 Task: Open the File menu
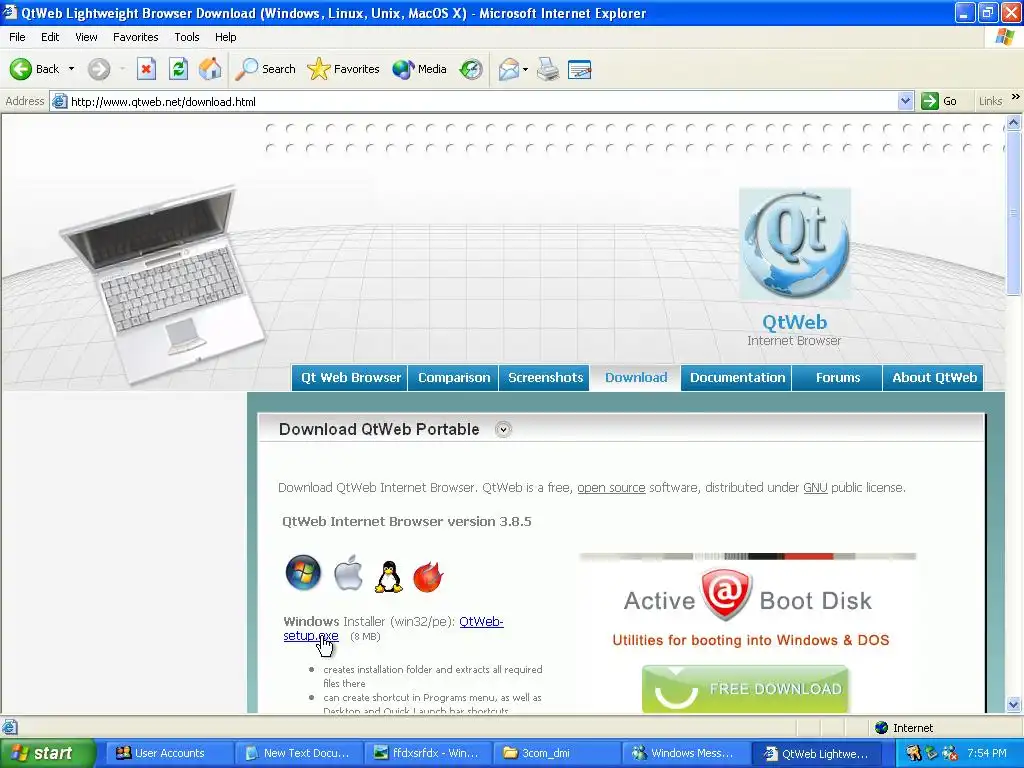pyautogui.click(x=17, y=37)
